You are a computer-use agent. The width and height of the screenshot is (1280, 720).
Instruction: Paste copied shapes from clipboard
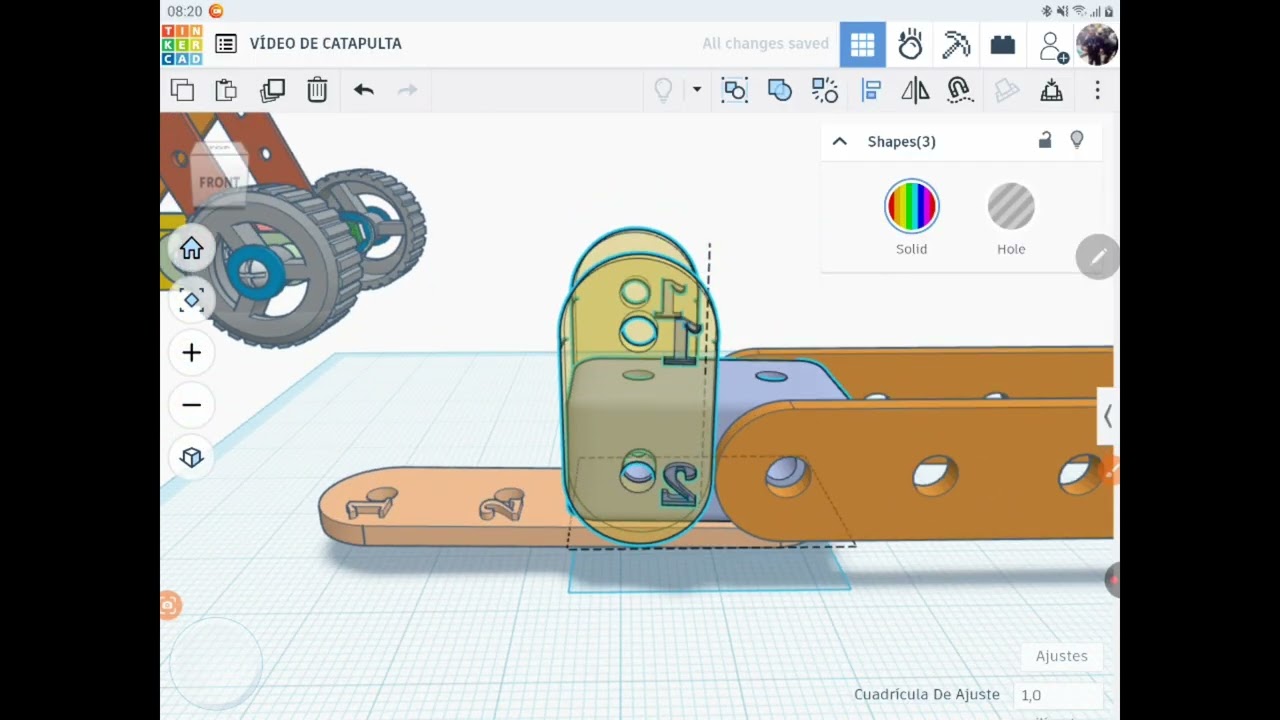(x=226, y=90)
